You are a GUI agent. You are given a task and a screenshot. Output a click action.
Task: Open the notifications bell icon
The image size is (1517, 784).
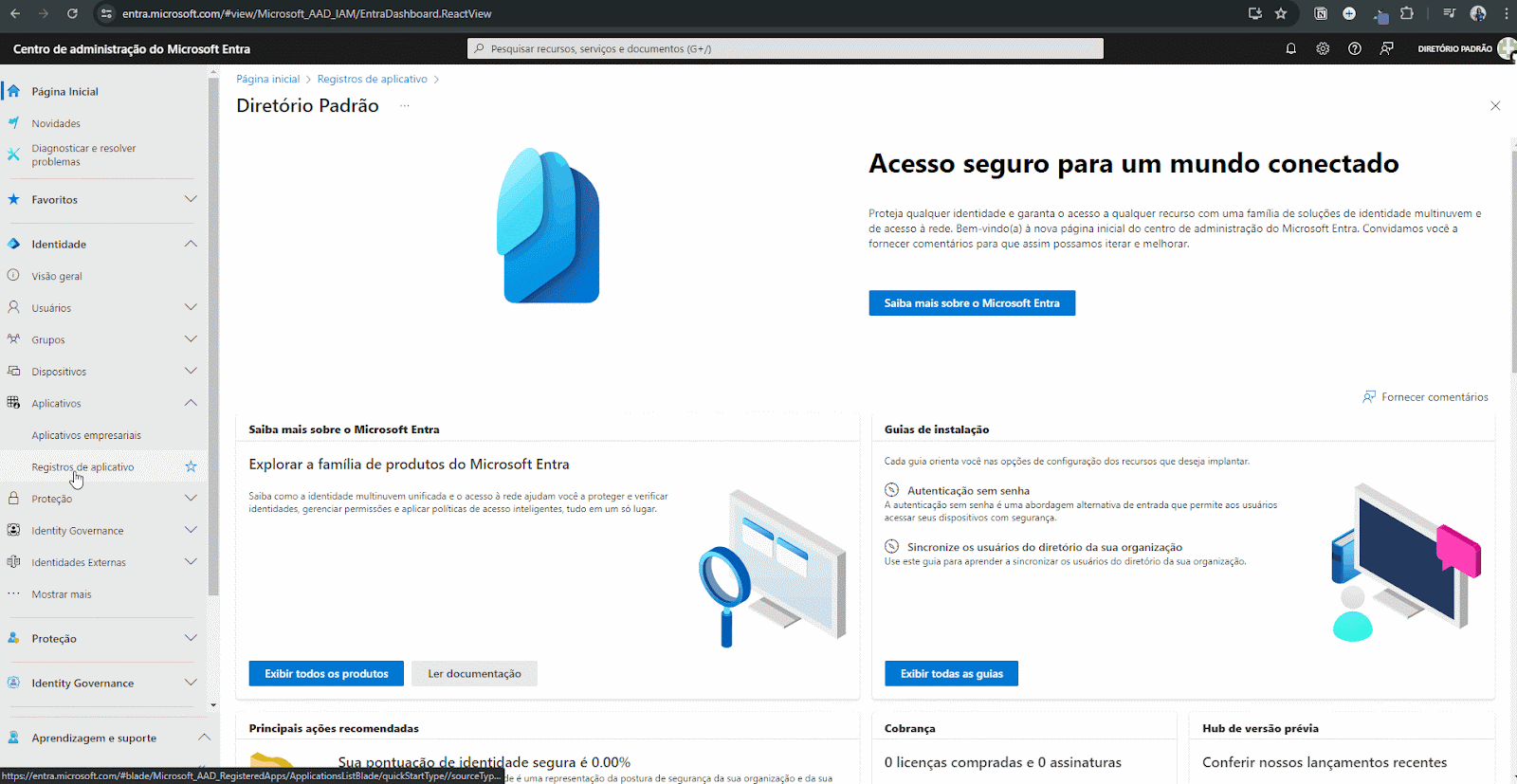(1290, 48)
